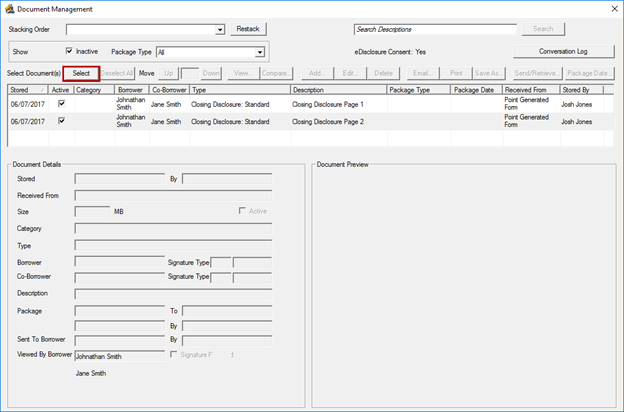Toggle the Signature checkbox beside Viewed By Borrower

coord(174,354)
